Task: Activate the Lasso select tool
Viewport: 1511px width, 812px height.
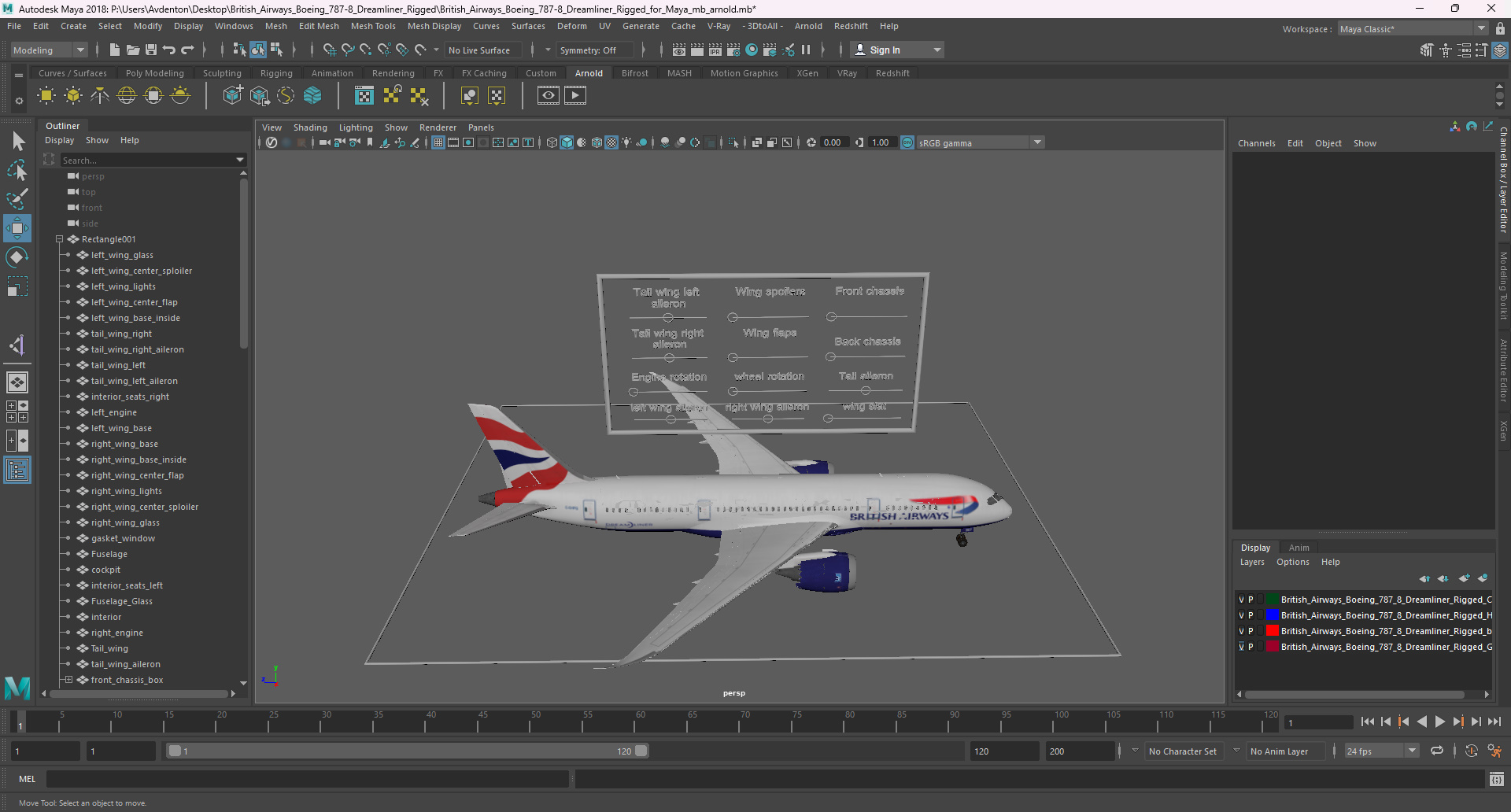Action: [x=17, y=170]
